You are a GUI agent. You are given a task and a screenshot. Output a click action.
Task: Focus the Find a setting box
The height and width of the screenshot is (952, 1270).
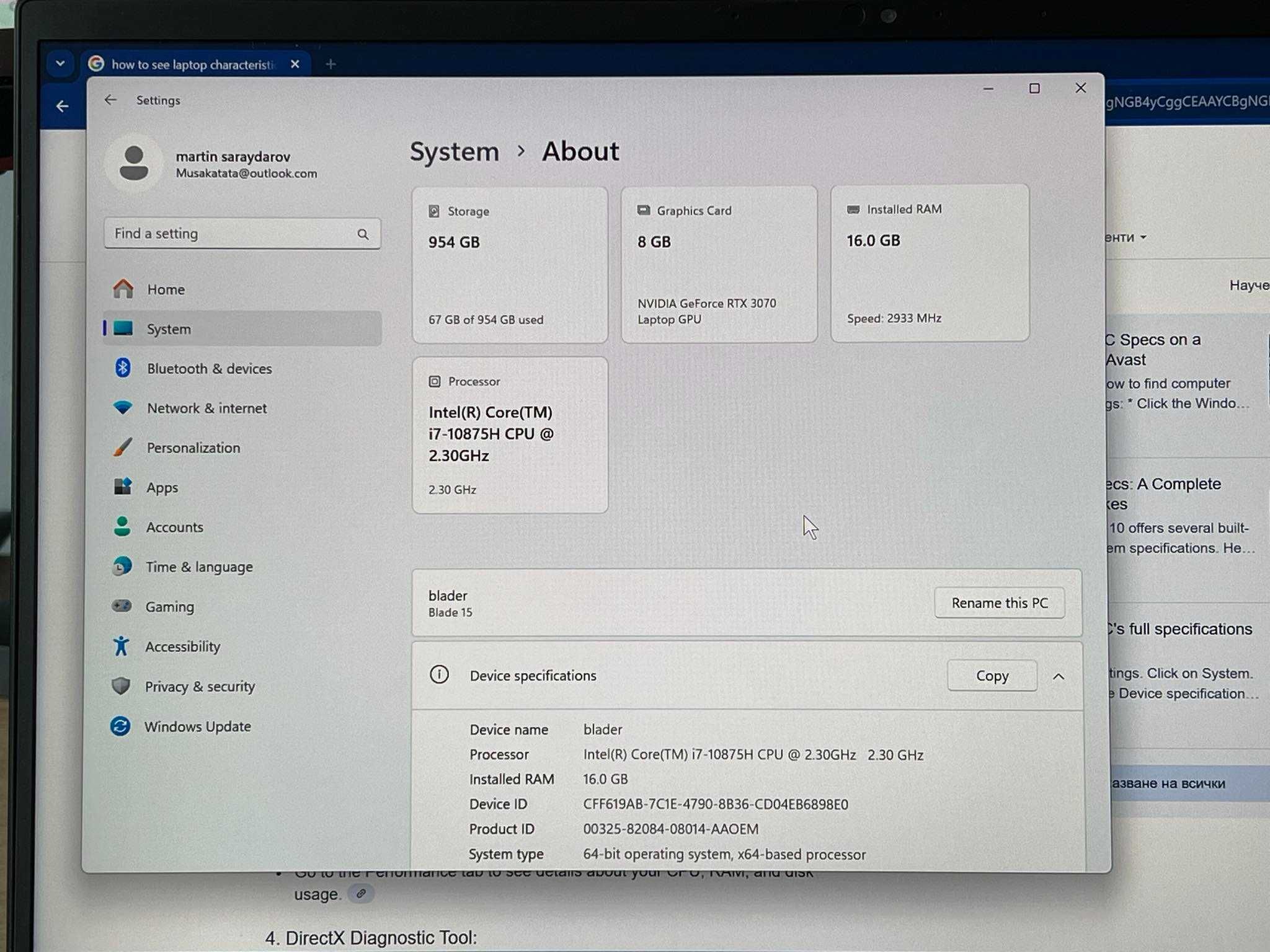242,234
